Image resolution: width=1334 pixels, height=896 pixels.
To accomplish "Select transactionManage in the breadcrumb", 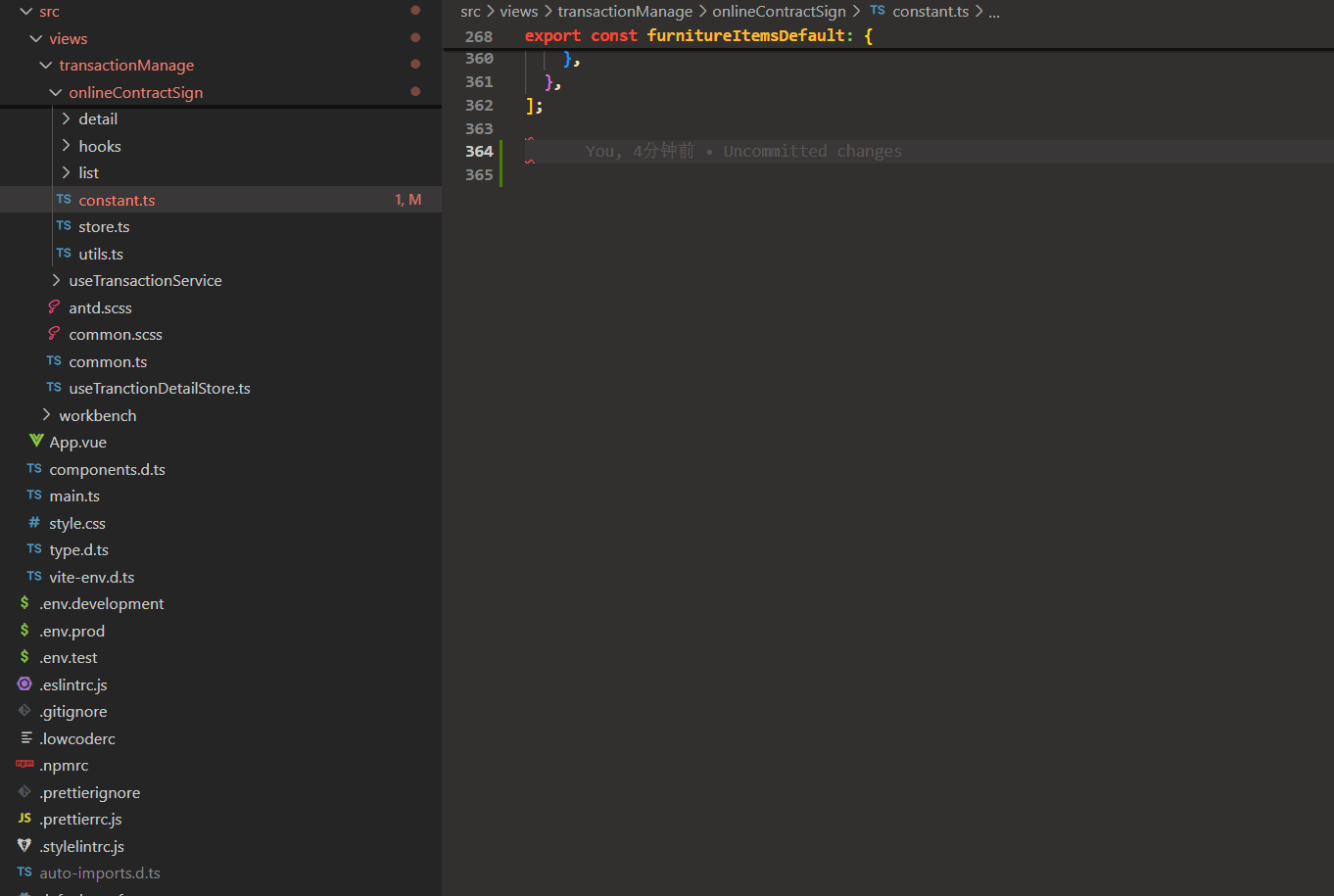I will coord(625,11).
